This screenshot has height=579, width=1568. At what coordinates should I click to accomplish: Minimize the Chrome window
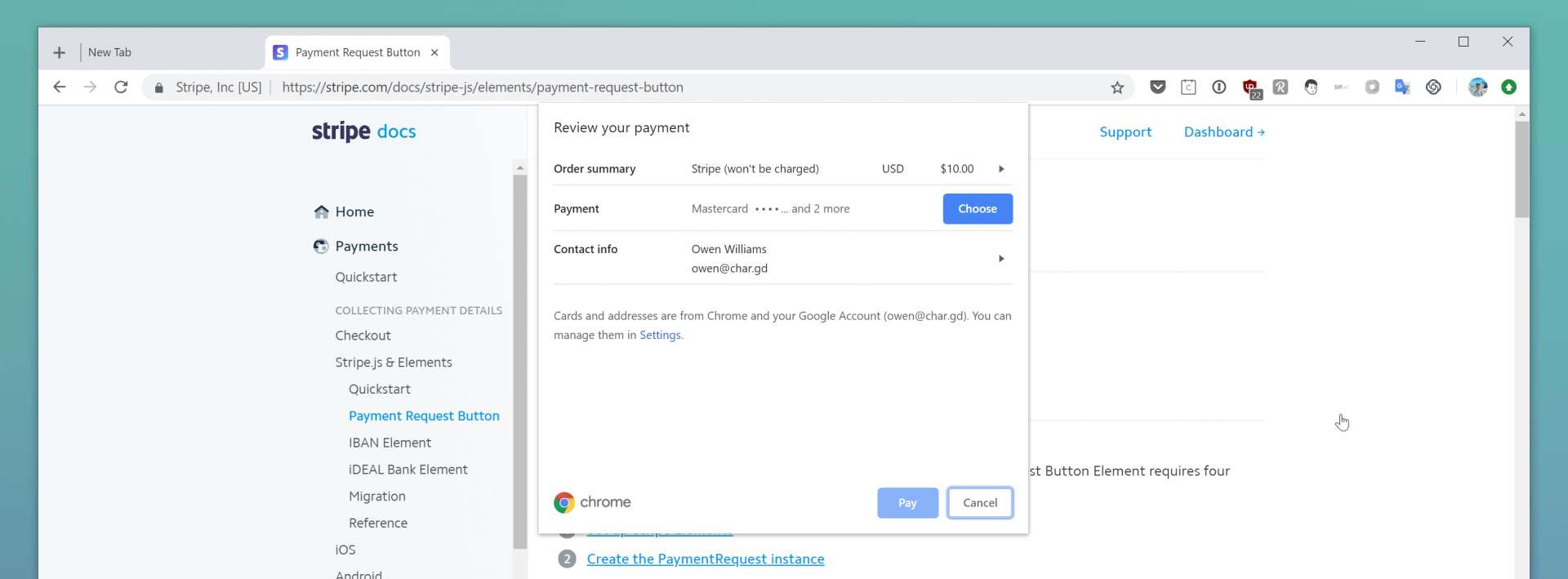point(1420,42)
